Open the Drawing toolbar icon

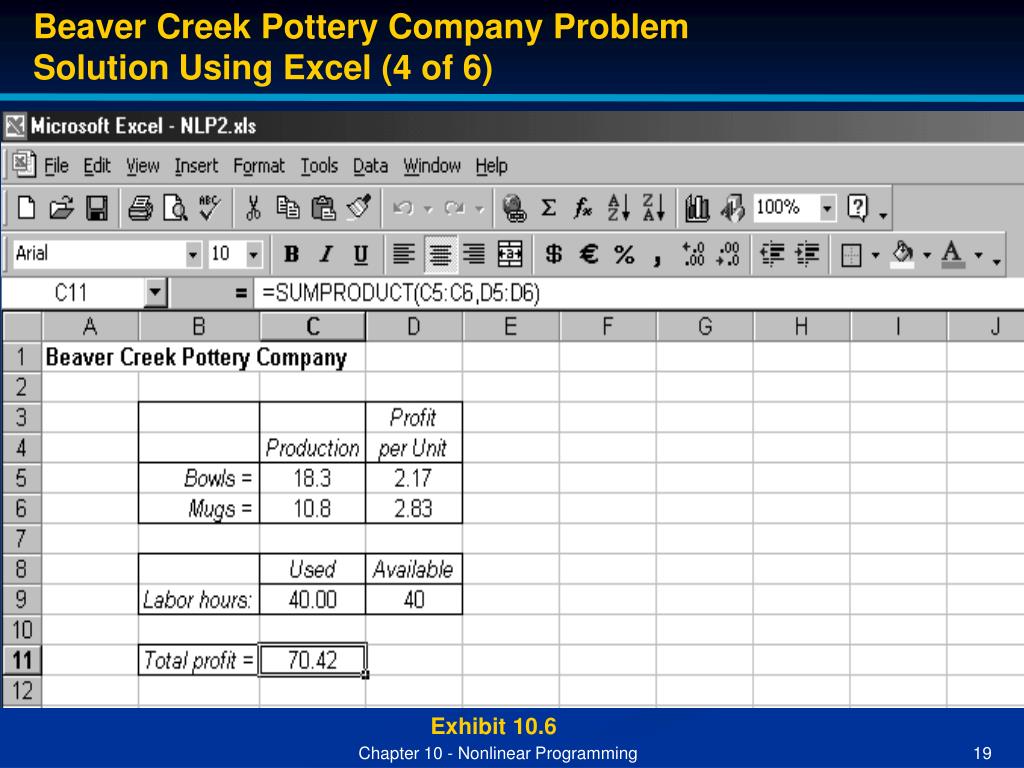point(732,208)
